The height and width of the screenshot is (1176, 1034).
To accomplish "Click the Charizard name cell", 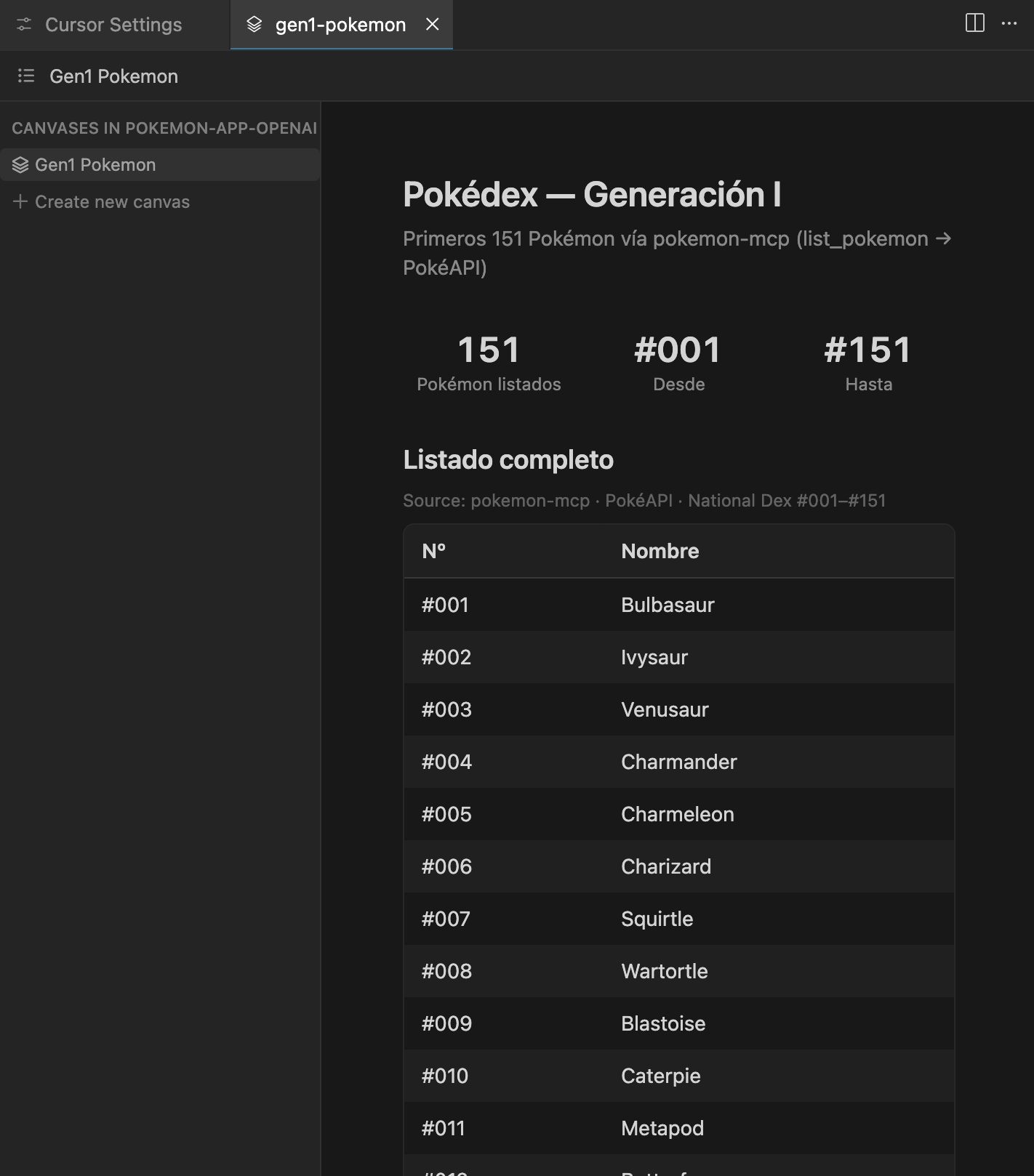I will click(x=666, y=866).
